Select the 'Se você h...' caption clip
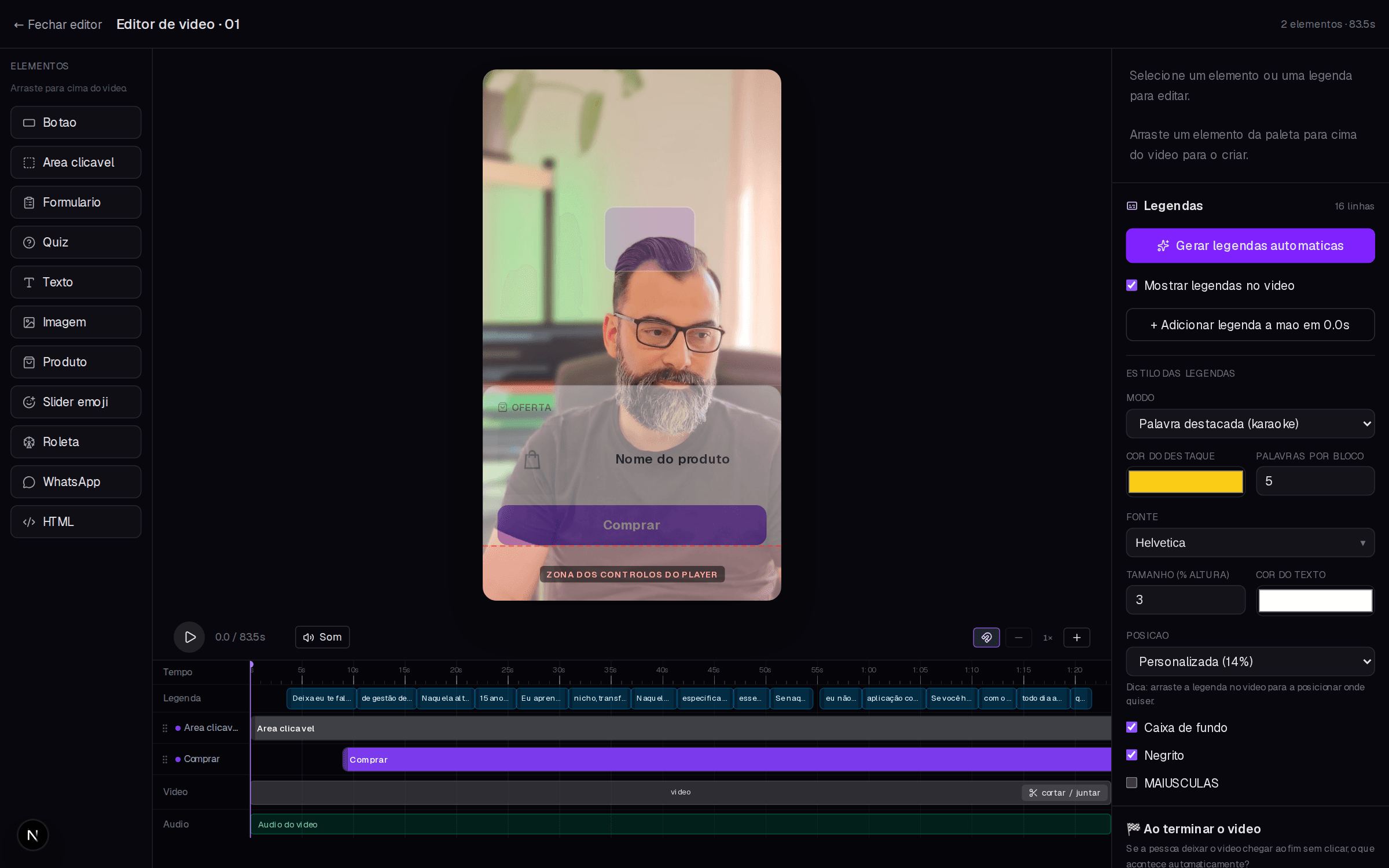 coord(951,698)
